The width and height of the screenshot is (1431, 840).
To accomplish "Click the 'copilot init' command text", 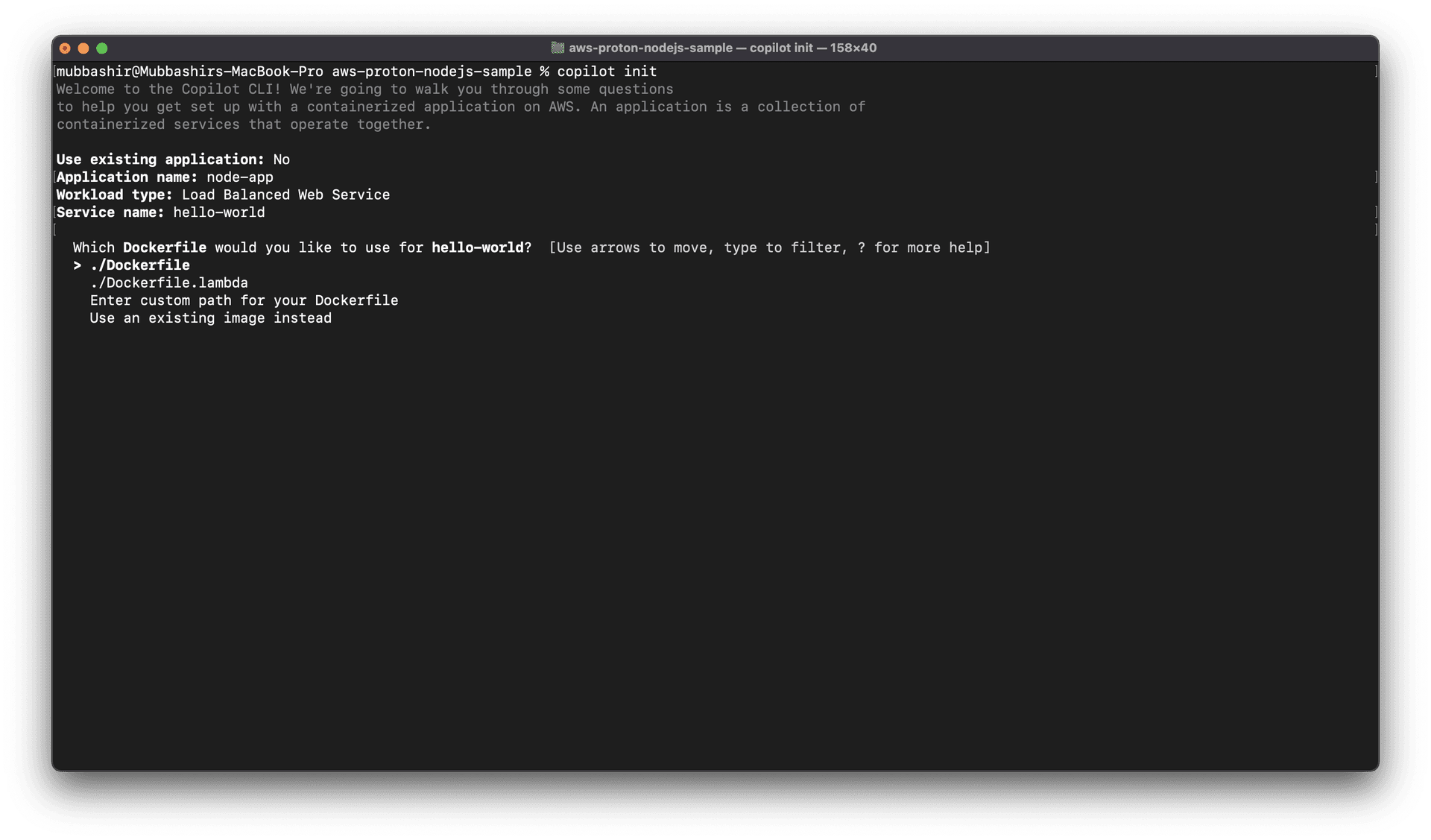I will coord(607,72).
